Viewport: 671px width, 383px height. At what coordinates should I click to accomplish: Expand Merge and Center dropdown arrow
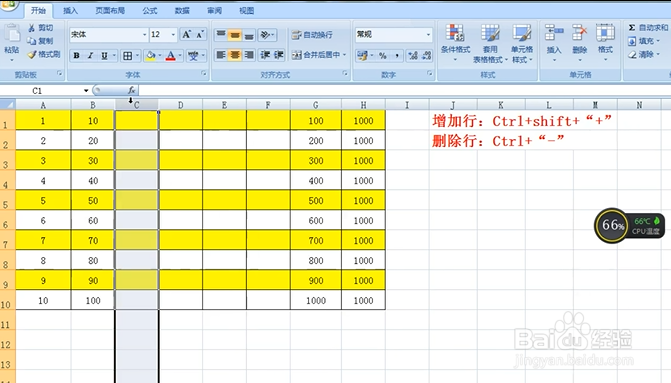344,55
